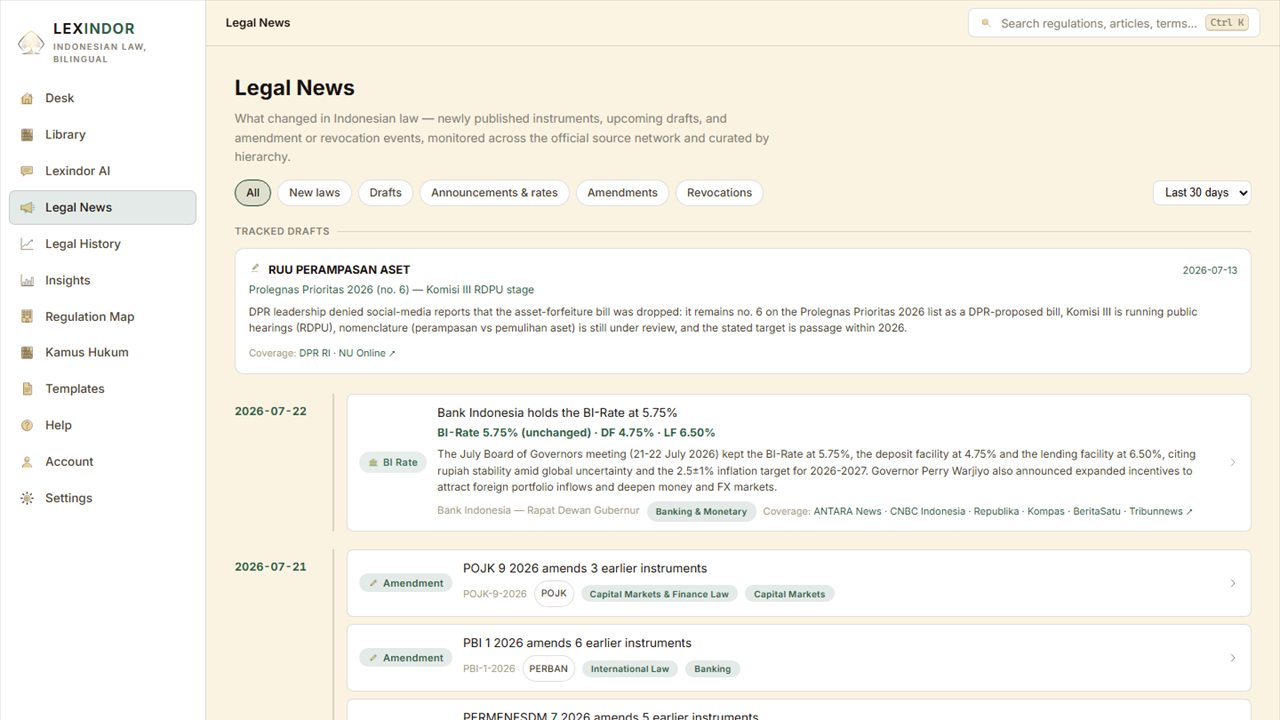This screenshot has height=720, width=1280.
Task: Click the Kamus Hukum dictionary icon
Action: click(x=27, y=353)
